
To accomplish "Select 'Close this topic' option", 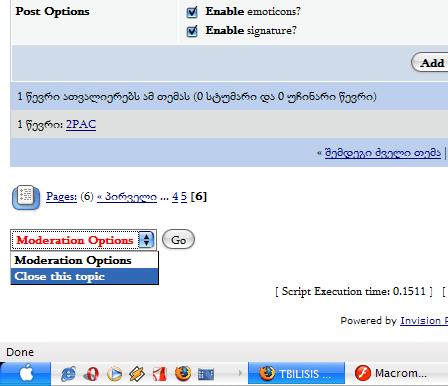I will pos(85,276).
